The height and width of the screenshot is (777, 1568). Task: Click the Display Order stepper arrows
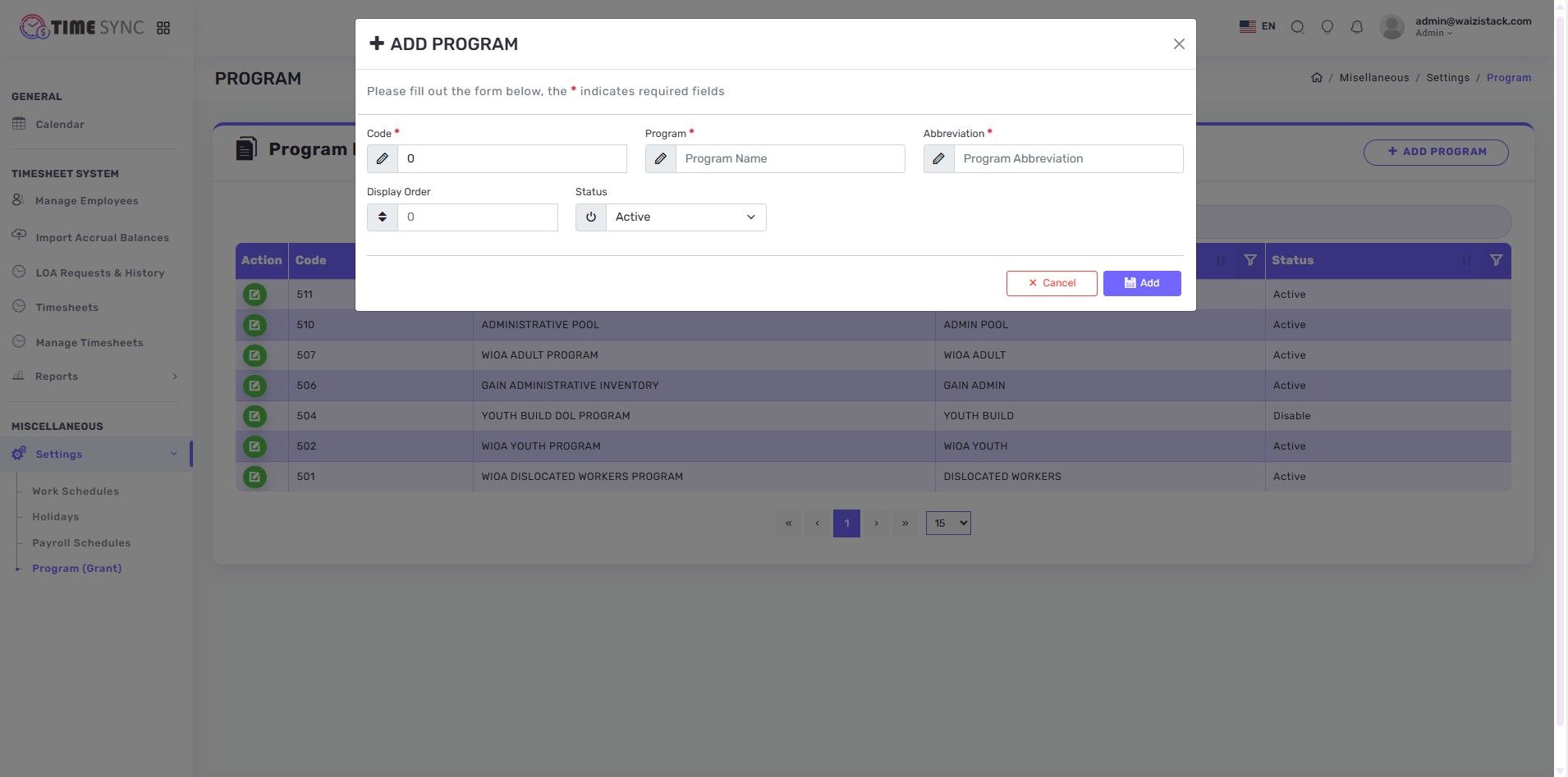(x=383, y=217)
